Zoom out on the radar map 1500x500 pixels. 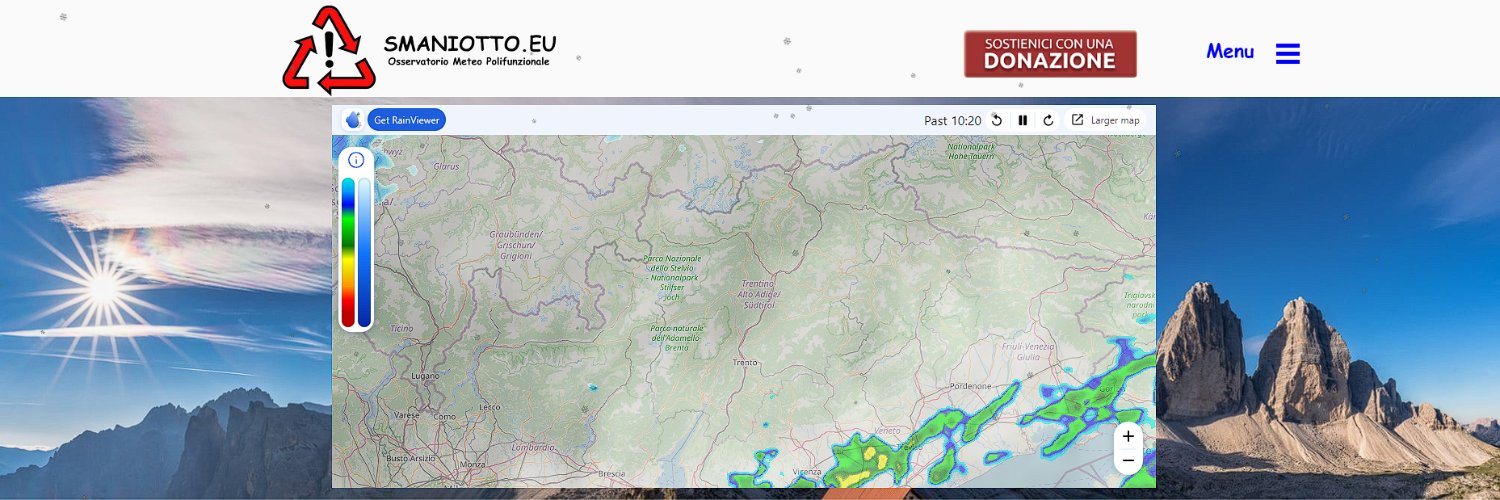click(x=1128, y=461)
